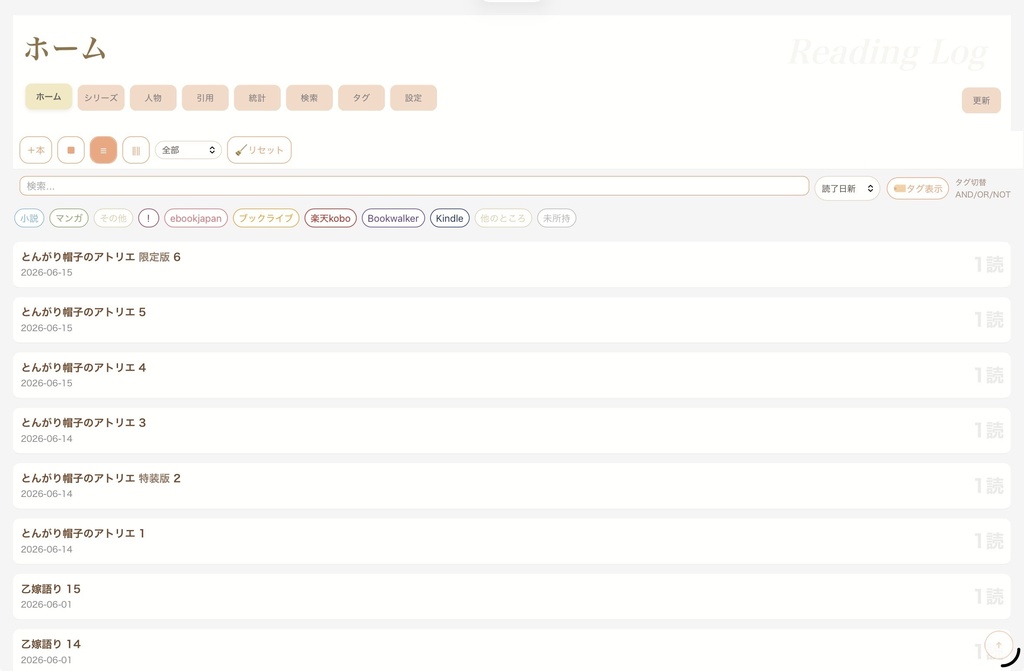Switch to the bookshelf spine view icon
The width and height of the screenshot is (1024, 671).
136,150
